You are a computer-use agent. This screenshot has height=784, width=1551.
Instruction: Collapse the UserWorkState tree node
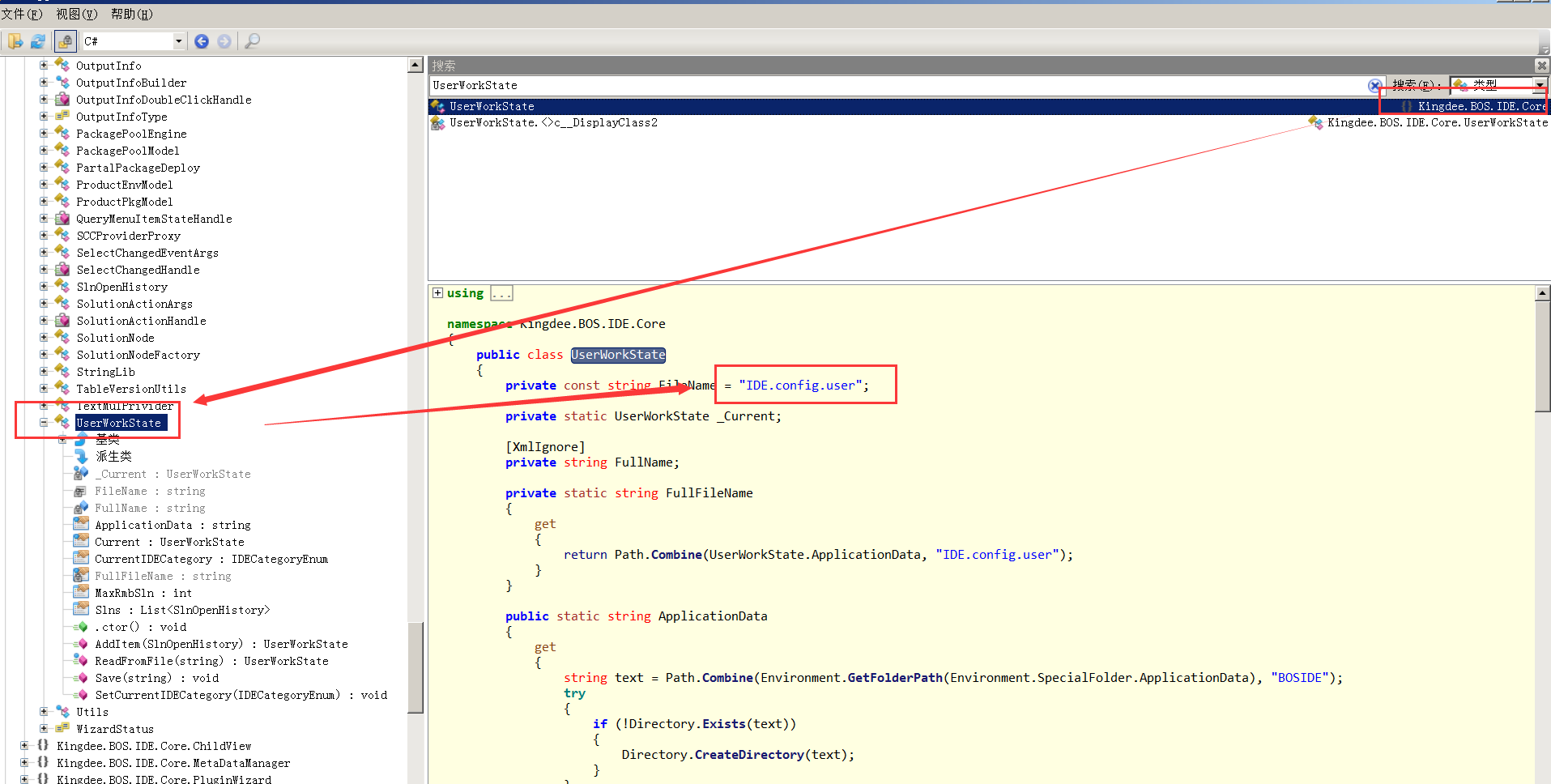(x=44, y=422)
